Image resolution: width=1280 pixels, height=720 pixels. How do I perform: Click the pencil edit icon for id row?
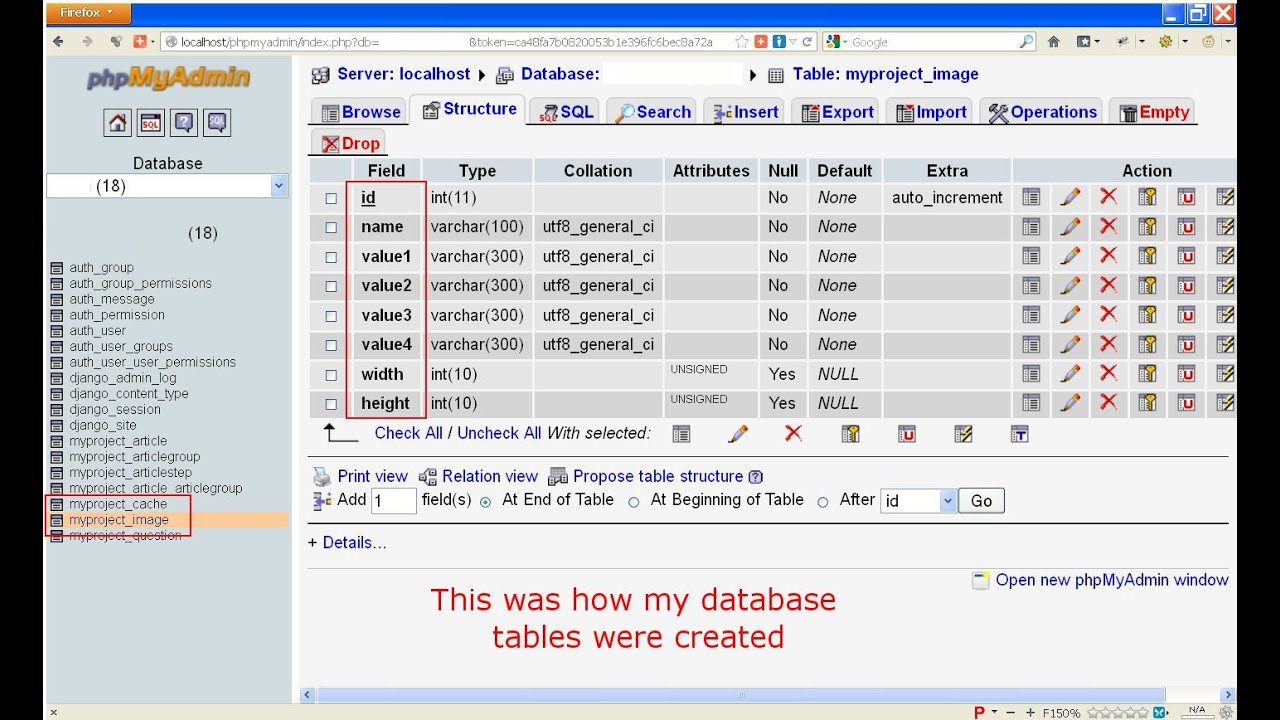1070,197
